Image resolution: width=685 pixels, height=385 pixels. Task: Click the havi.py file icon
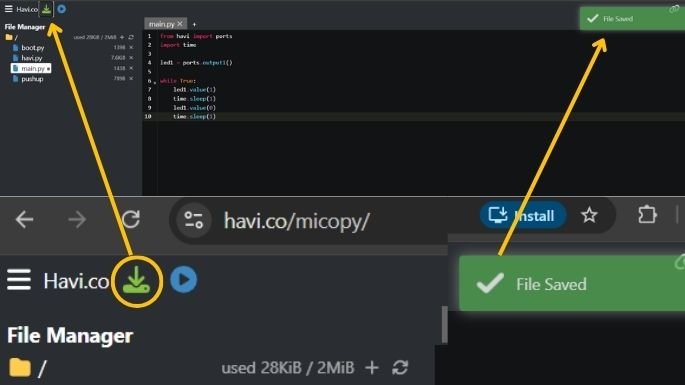[x=16, y=58]
